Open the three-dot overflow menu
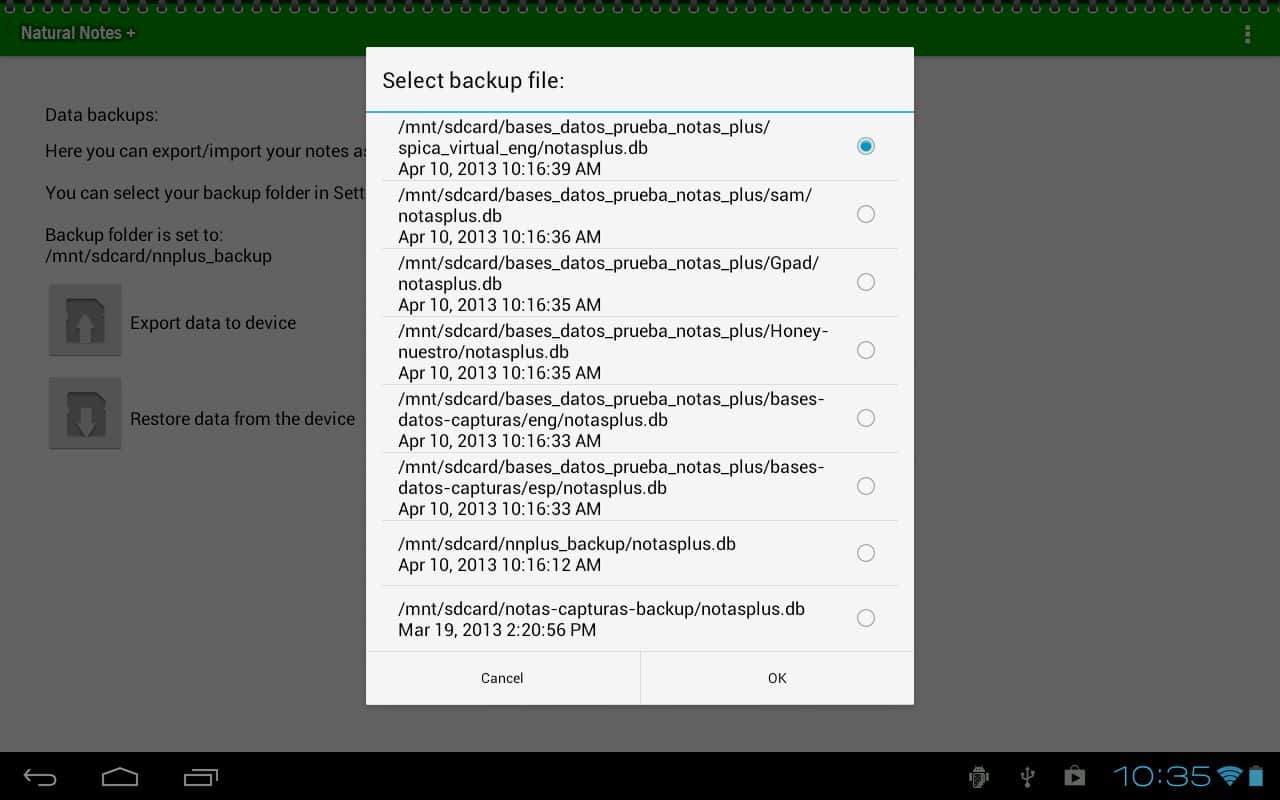The width and height of the screenshot is (1280, 800). (x=1247, y=34)
